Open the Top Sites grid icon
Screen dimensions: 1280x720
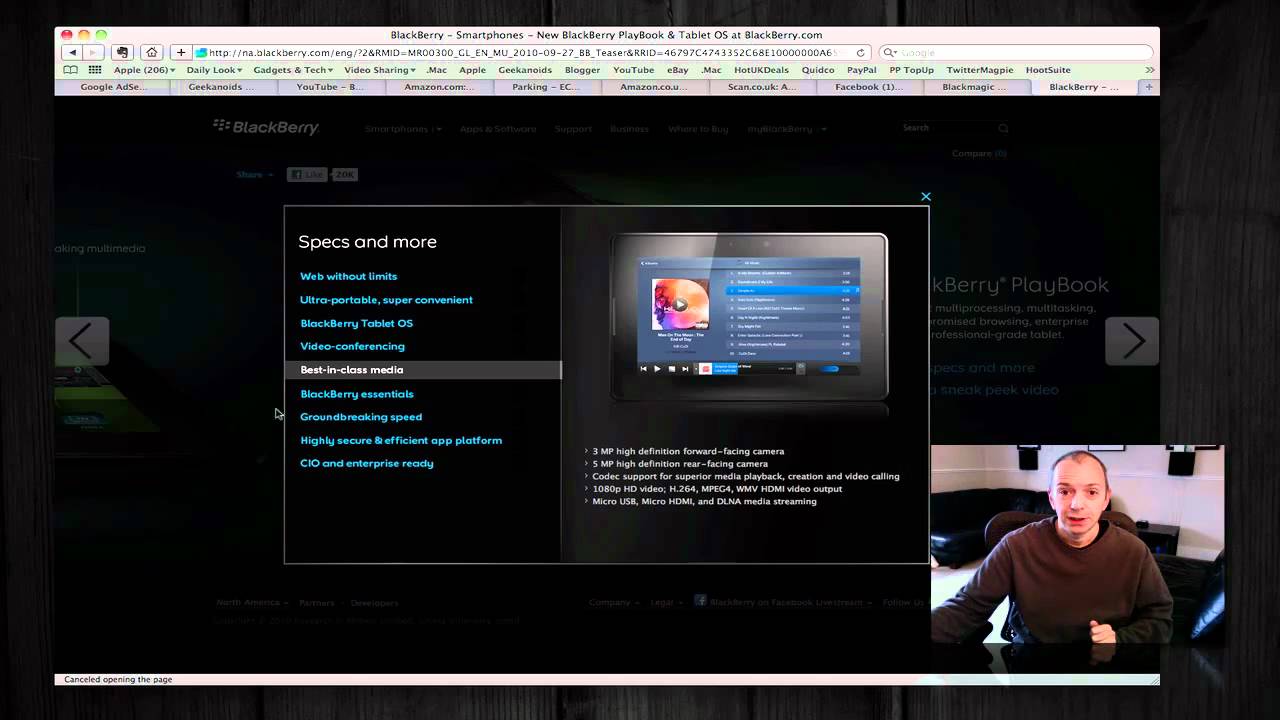(x=95, y=70)
